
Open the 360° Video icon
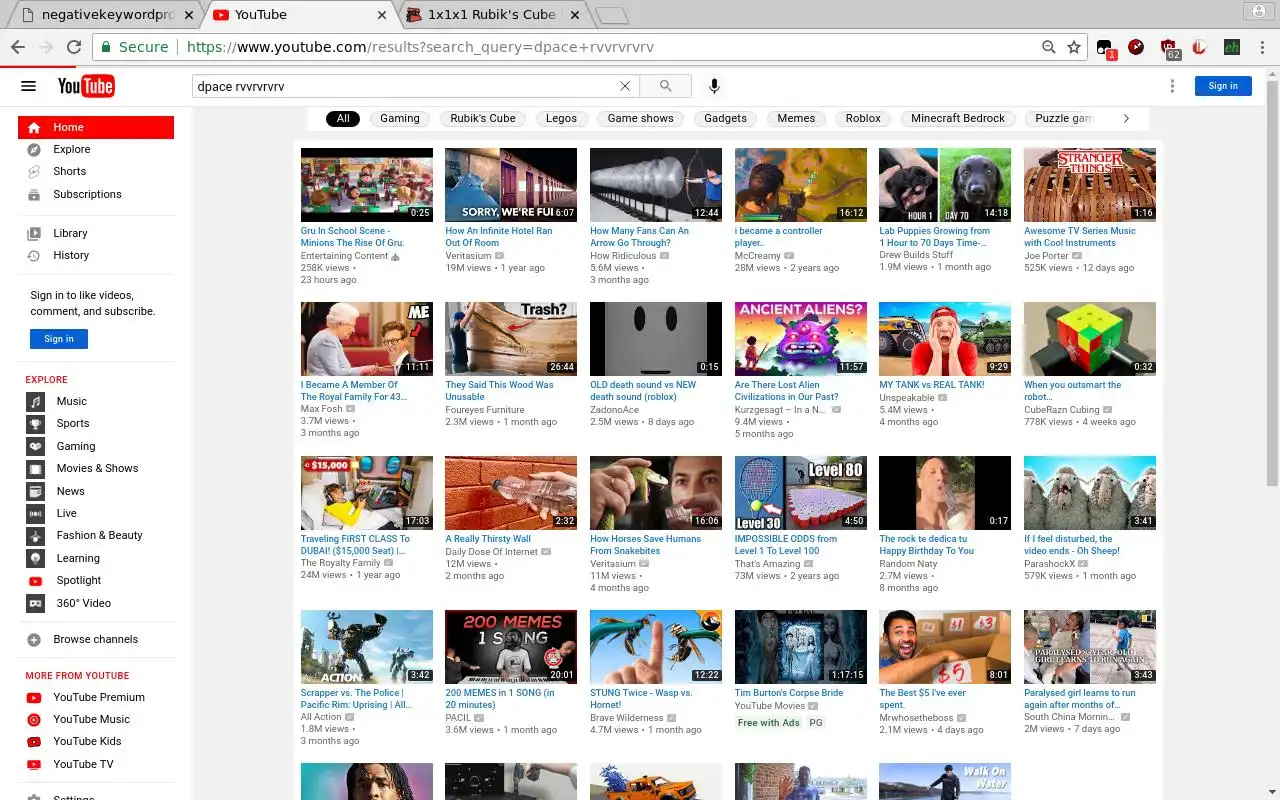[36, 603]
